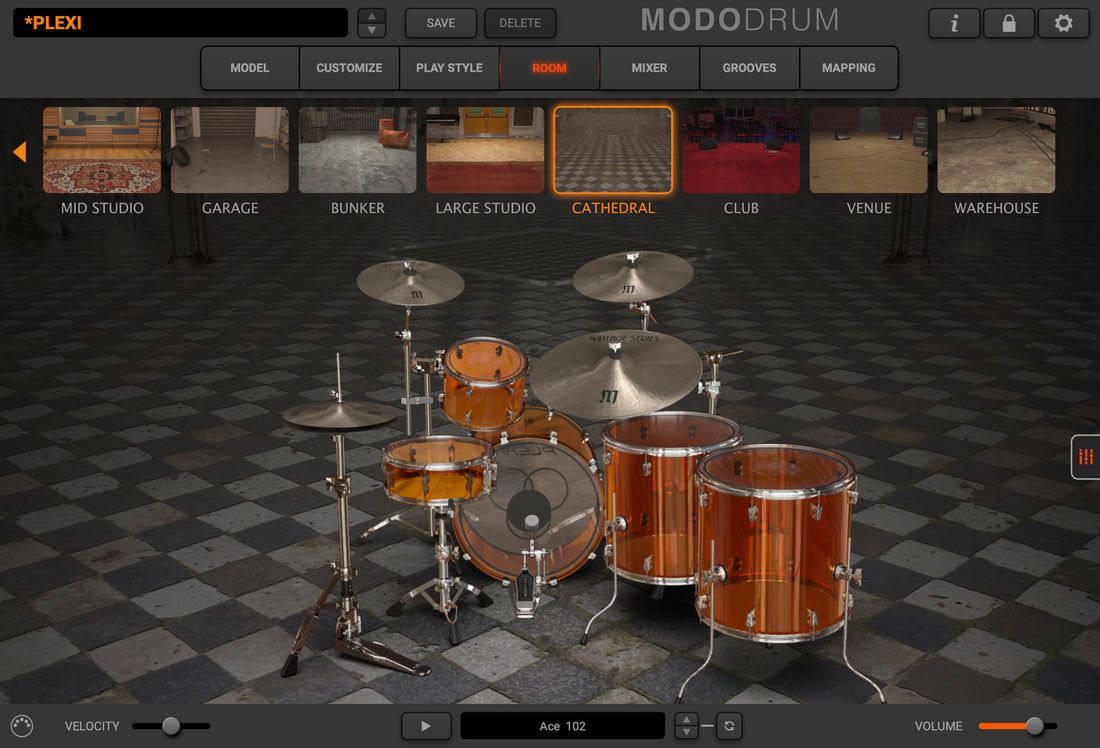
Task: Click the groove refresh loop icon
Action: 729,726
